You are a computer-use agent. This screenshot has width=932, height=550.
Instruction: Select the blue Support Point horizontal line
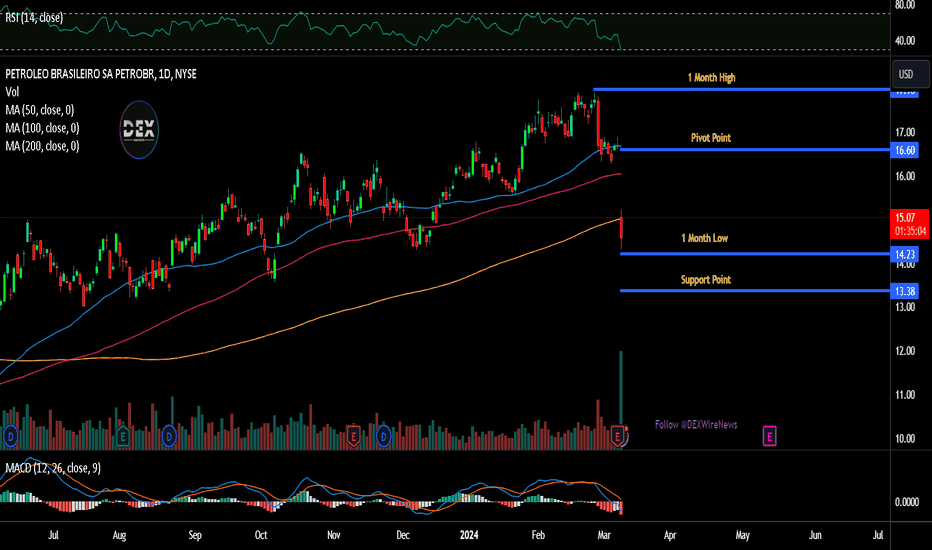[x=755, y=291]
